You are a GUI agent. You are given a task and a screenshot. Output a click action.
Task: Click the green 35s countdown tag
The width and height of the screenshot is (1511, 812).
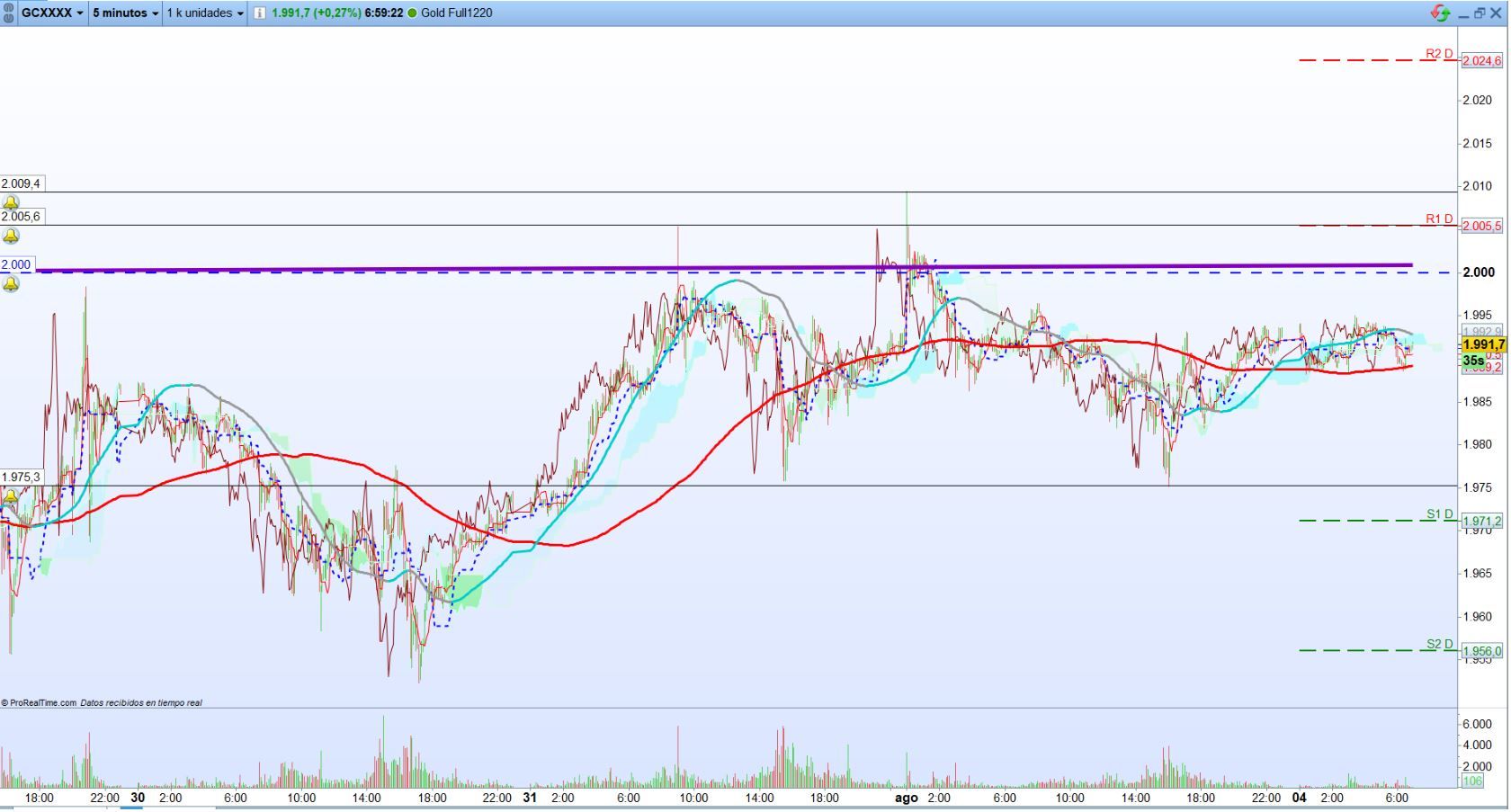tap(1473, 361)
